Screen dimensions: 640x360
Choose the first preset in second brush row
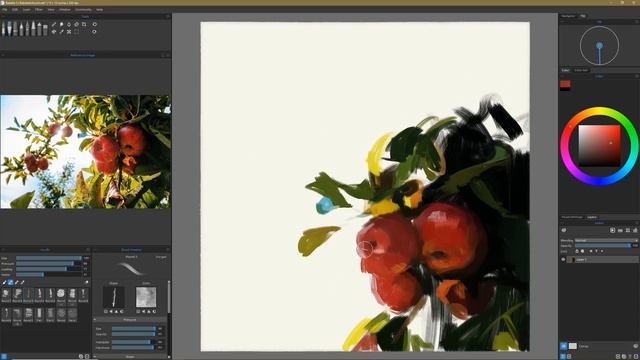tap(6, 315)
